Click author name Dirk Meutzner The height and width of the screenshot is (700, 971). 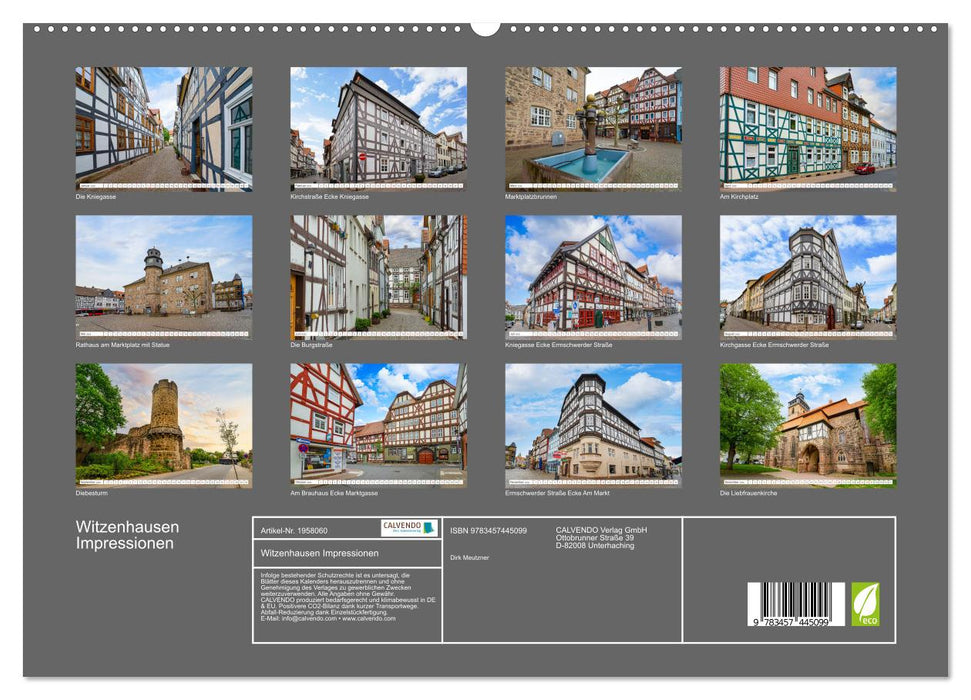click(468, 556)
